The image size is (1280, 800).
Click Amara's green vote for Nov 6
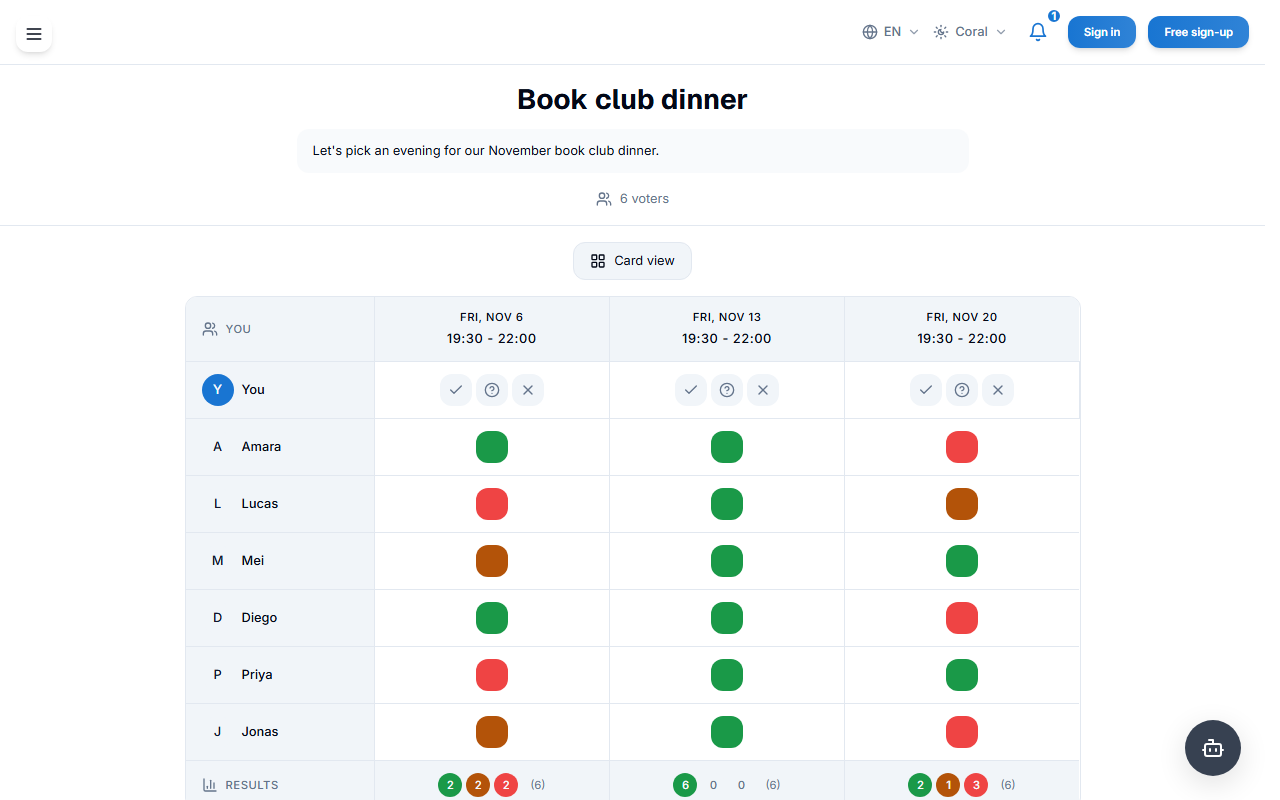tap(492, 447)
